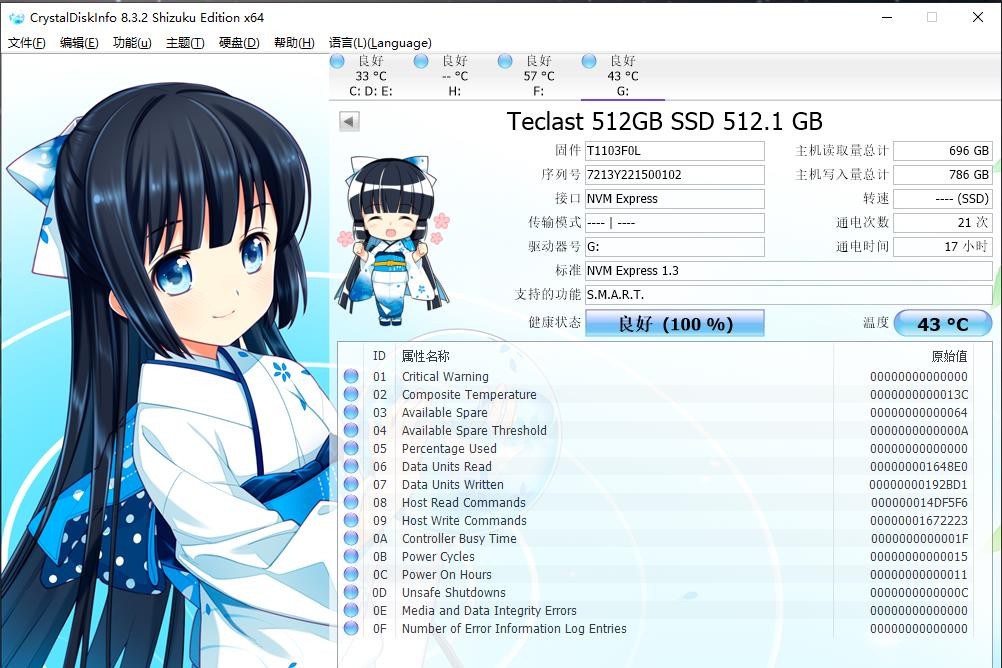Click the firmware field T1103F0L

tap(675, 151)
